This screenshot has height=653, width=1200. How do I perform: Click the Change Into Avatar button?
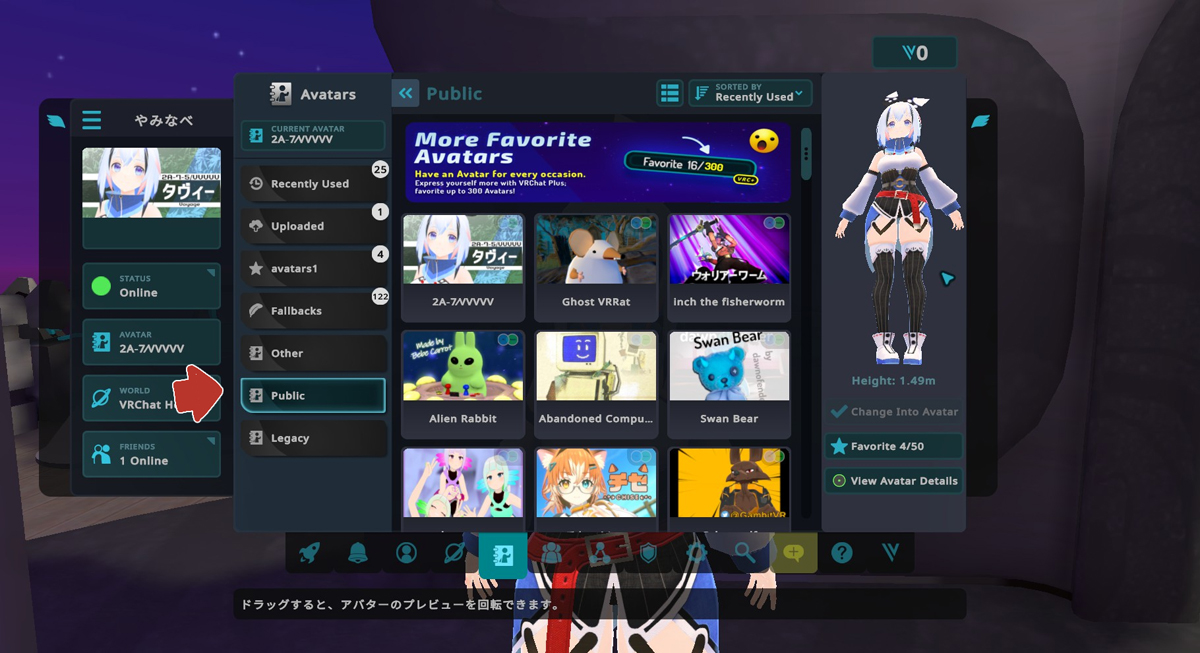pos(894,412)
